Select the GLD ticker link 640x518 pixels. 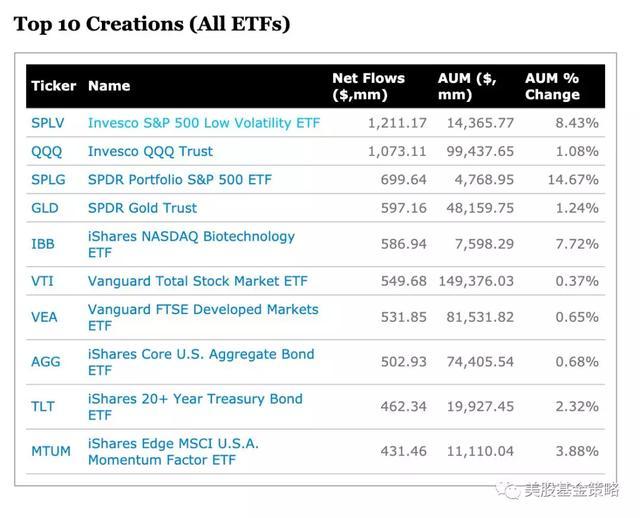(45, 208)
